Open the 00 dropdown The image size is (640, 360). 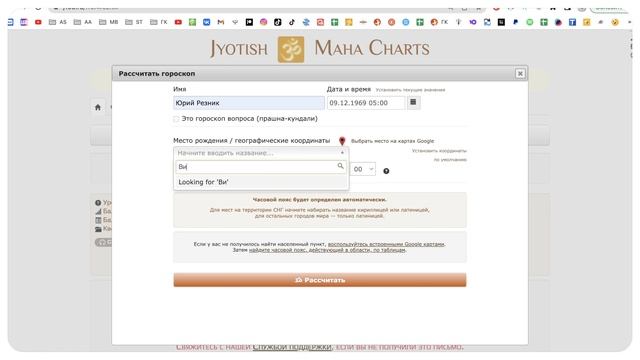[x=363, y=169]
